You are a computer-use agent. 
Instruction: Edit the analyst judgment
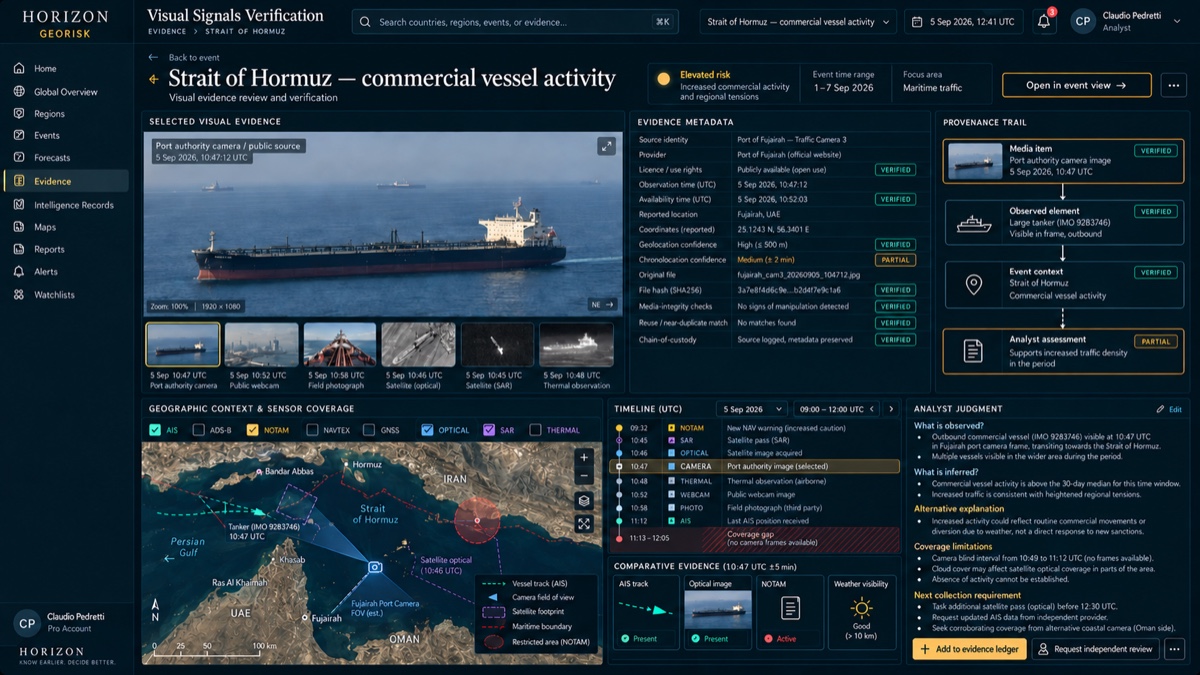1169,409
